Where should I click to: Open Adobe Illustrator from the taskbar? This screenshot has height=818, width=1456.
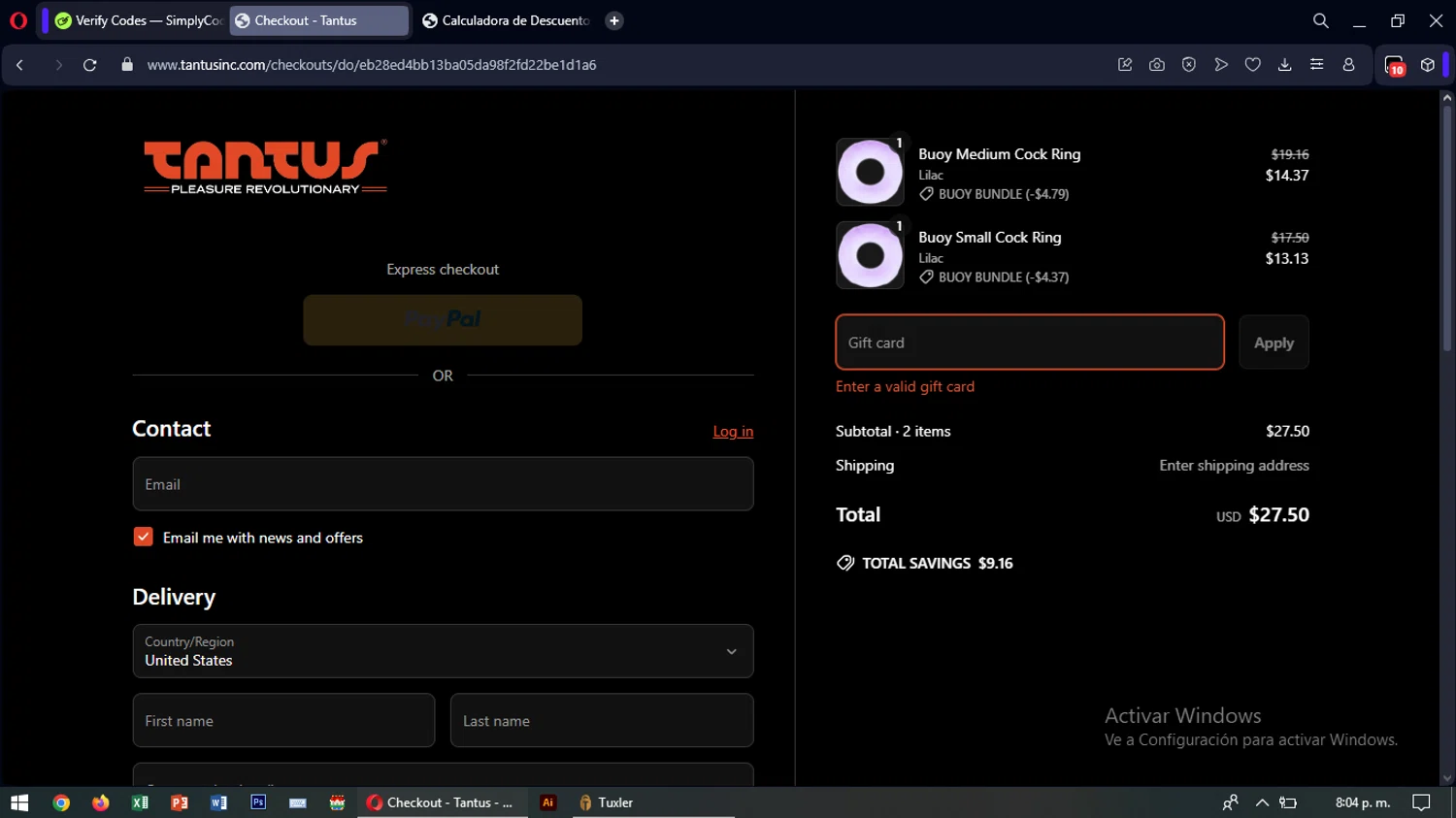(x=548, y=802)
